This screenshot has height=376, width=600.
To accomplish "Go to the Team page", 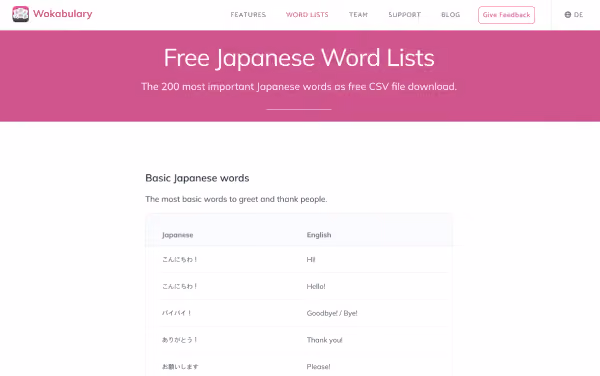I will [358, 15].
